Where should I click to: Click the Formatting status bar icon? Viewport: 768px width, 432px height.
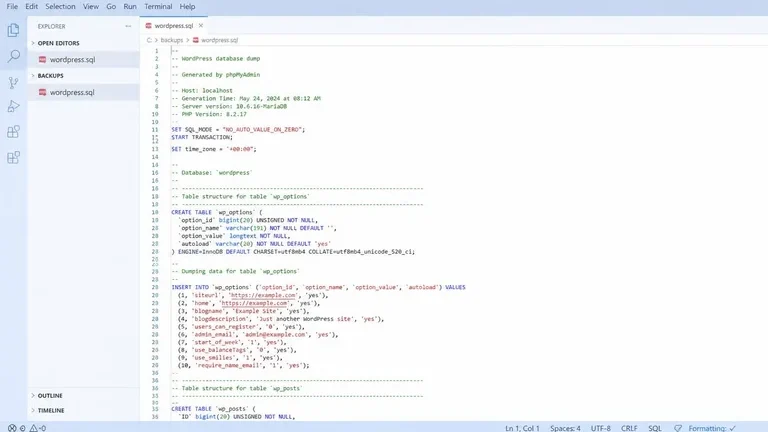point(678,428)
